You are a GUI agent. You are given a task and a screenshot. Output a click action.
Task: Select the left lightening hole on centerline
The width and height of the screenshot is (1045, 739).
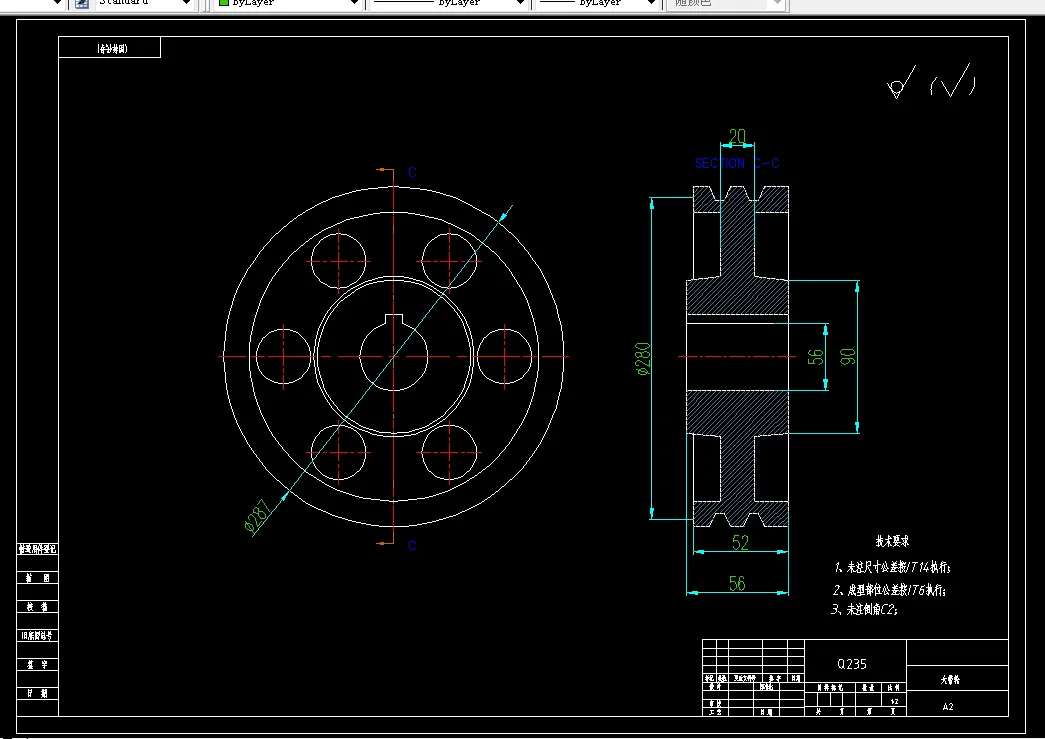tap(283, 357)
